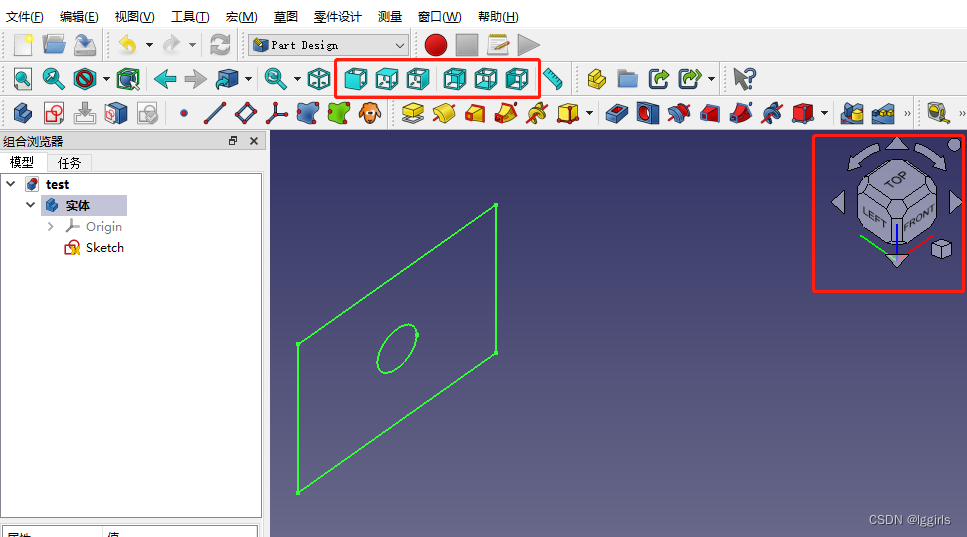967x537 pixels.
Task: Toggle bounding box selection icon
Action: coord(128,79)
